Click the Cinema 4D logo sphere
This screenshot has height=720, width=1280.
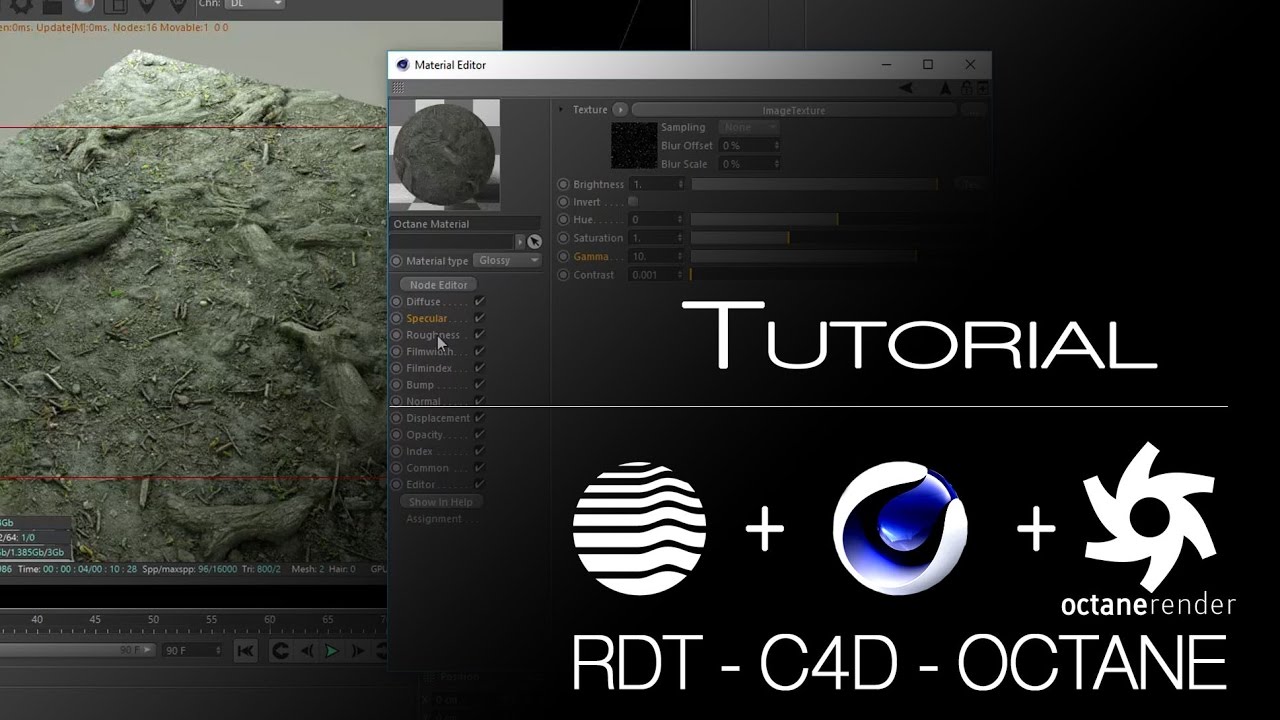[x=900, y=529]
